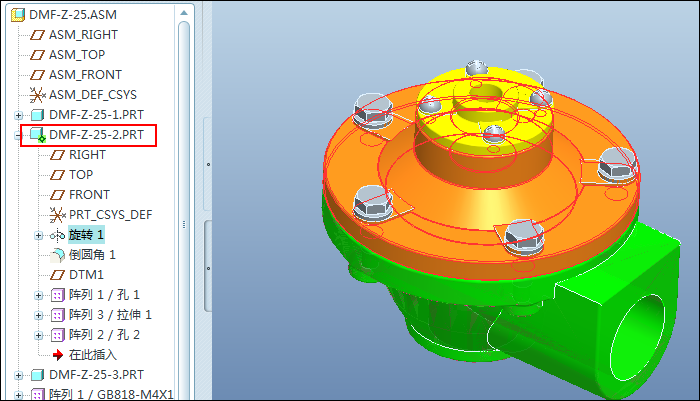Image resolution: width=700 pixels, height=401 pixels.
Task: Select the PRT_CSYS_DEF label
Action: pyautogui.click(x=111, y=215)
